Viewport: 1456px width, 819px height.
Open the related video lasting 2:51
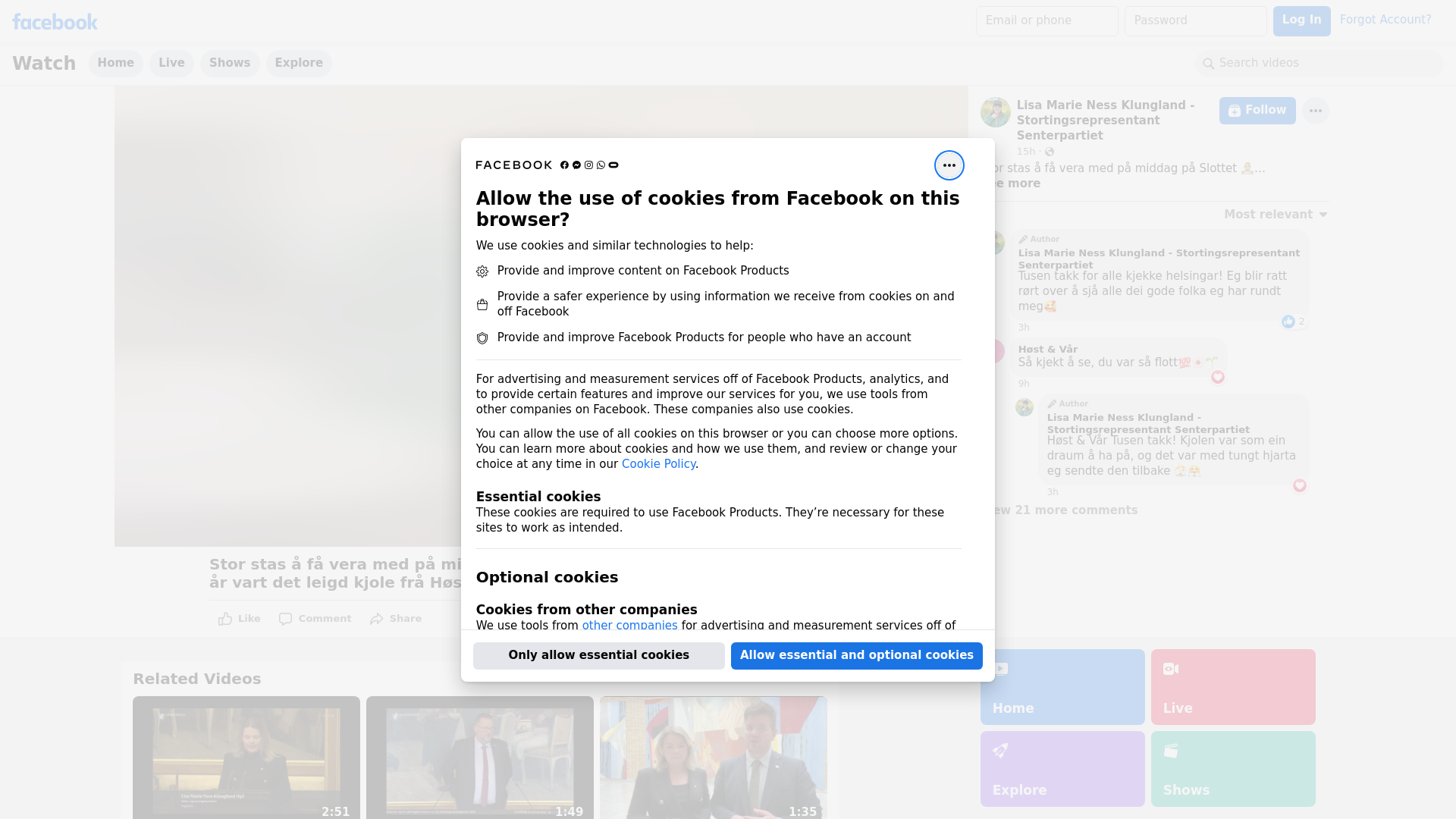[246, 758]
